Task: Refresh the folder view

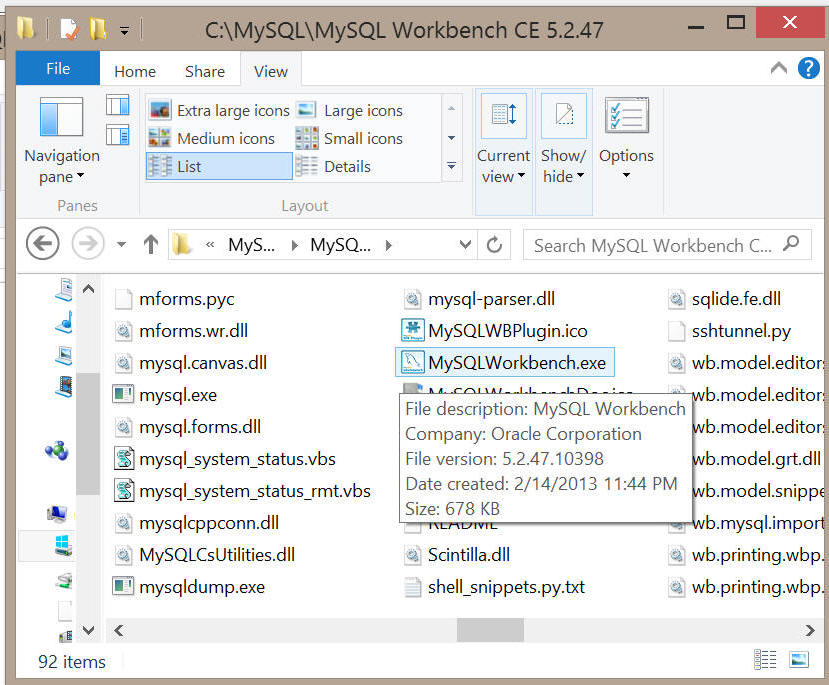Action: pyautogui.click(x=494, y=245)
